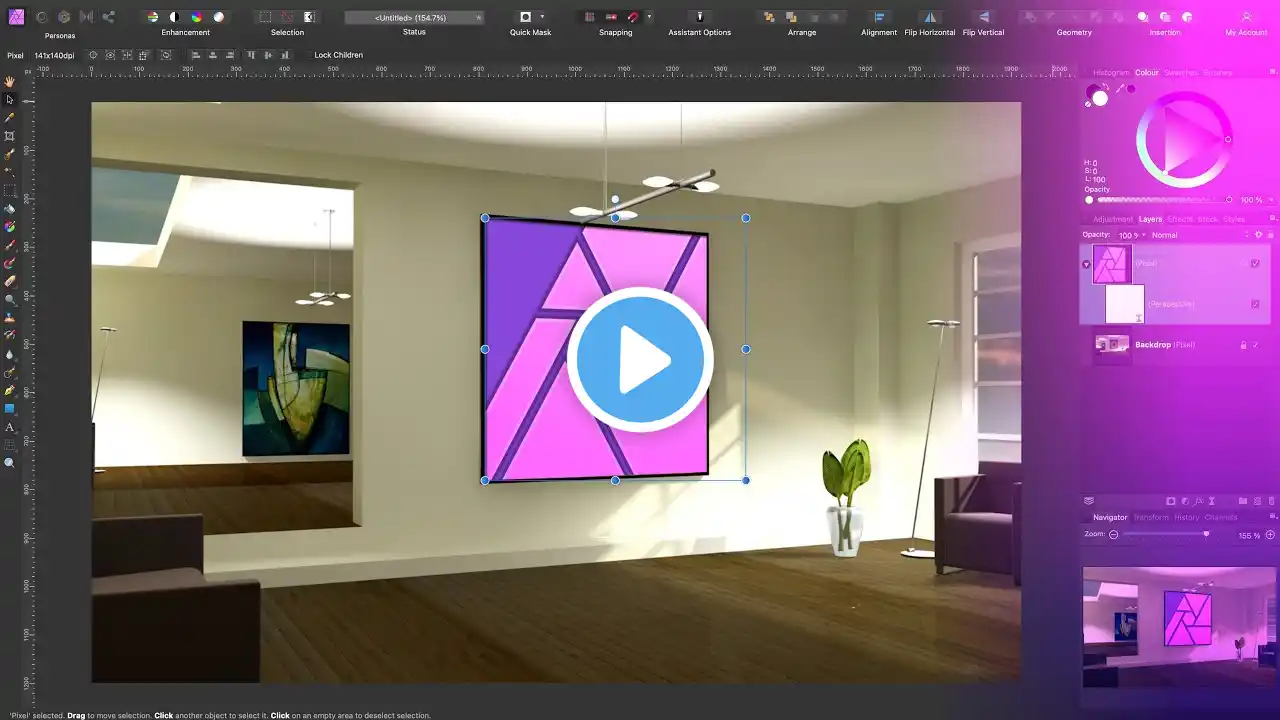Switch to the Colour tab
Image resolution: width=1280 pixels, height=720 pixels.
click(1146, 73)
